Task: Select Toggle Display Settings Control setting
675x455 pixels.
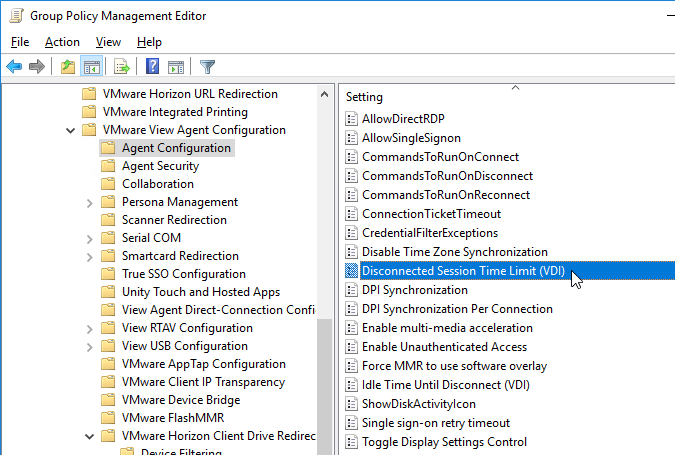Action: click(x=444, y=442)
